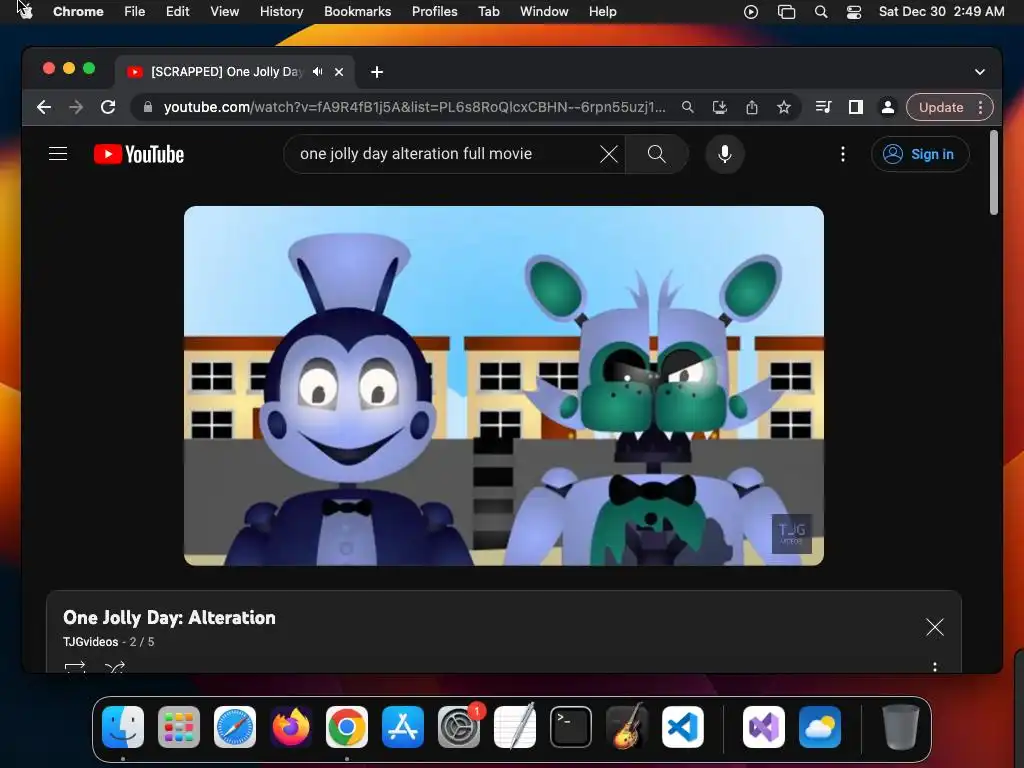The height and width of the screenshot is (768, 1024).
Task: Close the One Jolly Day: Alteration playlist panel
Action: pyautogui.click(x=935, y=627)
